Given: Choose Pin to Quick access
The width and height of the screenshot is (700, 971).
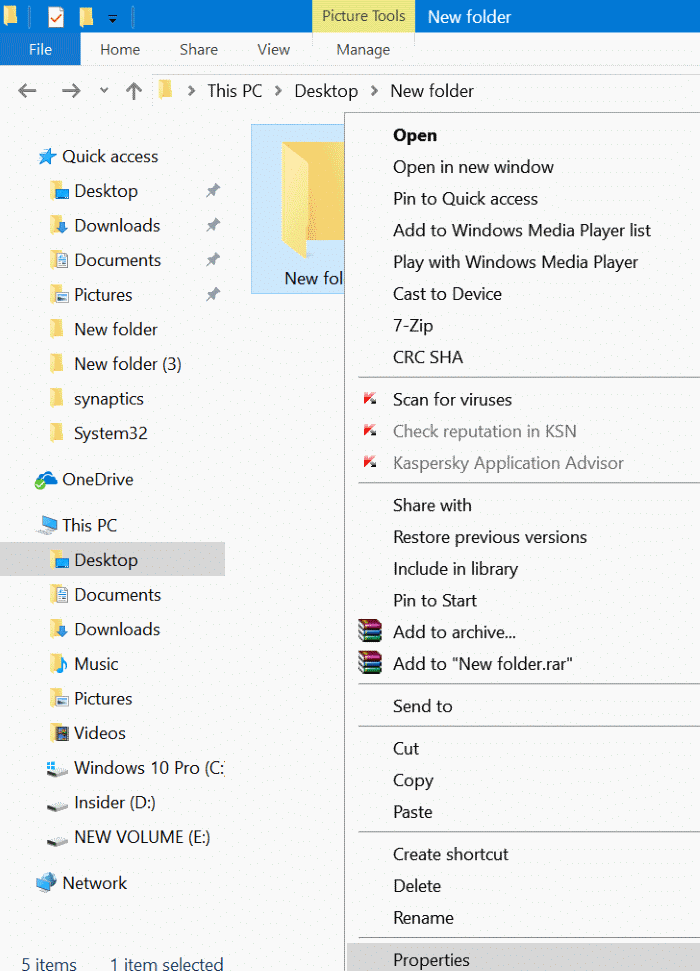Looking at the screenshot, I should pos(465,198).
